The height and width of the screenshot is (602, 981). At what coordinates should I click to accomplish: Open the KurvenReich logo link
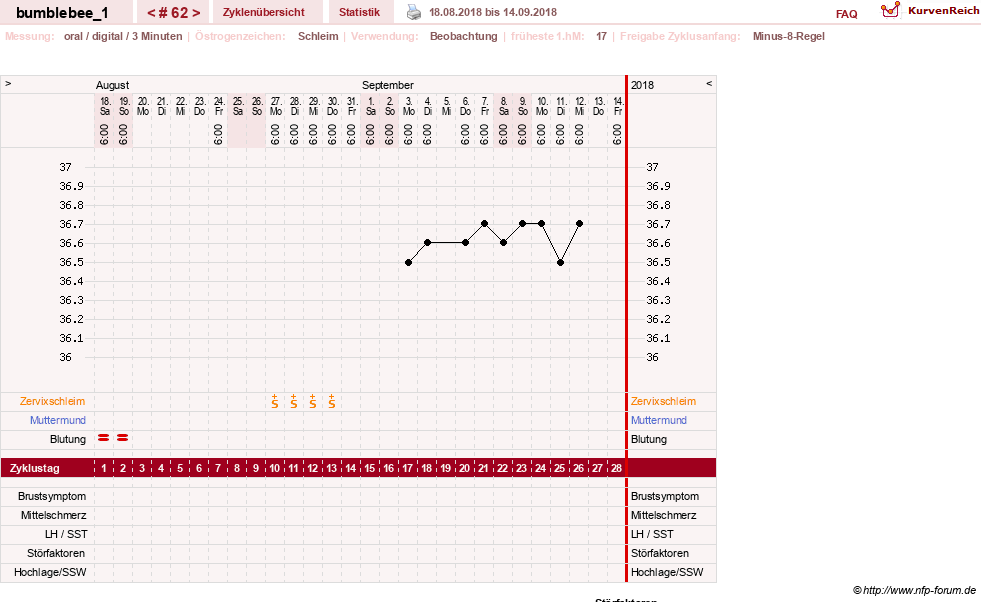(930, 11)
